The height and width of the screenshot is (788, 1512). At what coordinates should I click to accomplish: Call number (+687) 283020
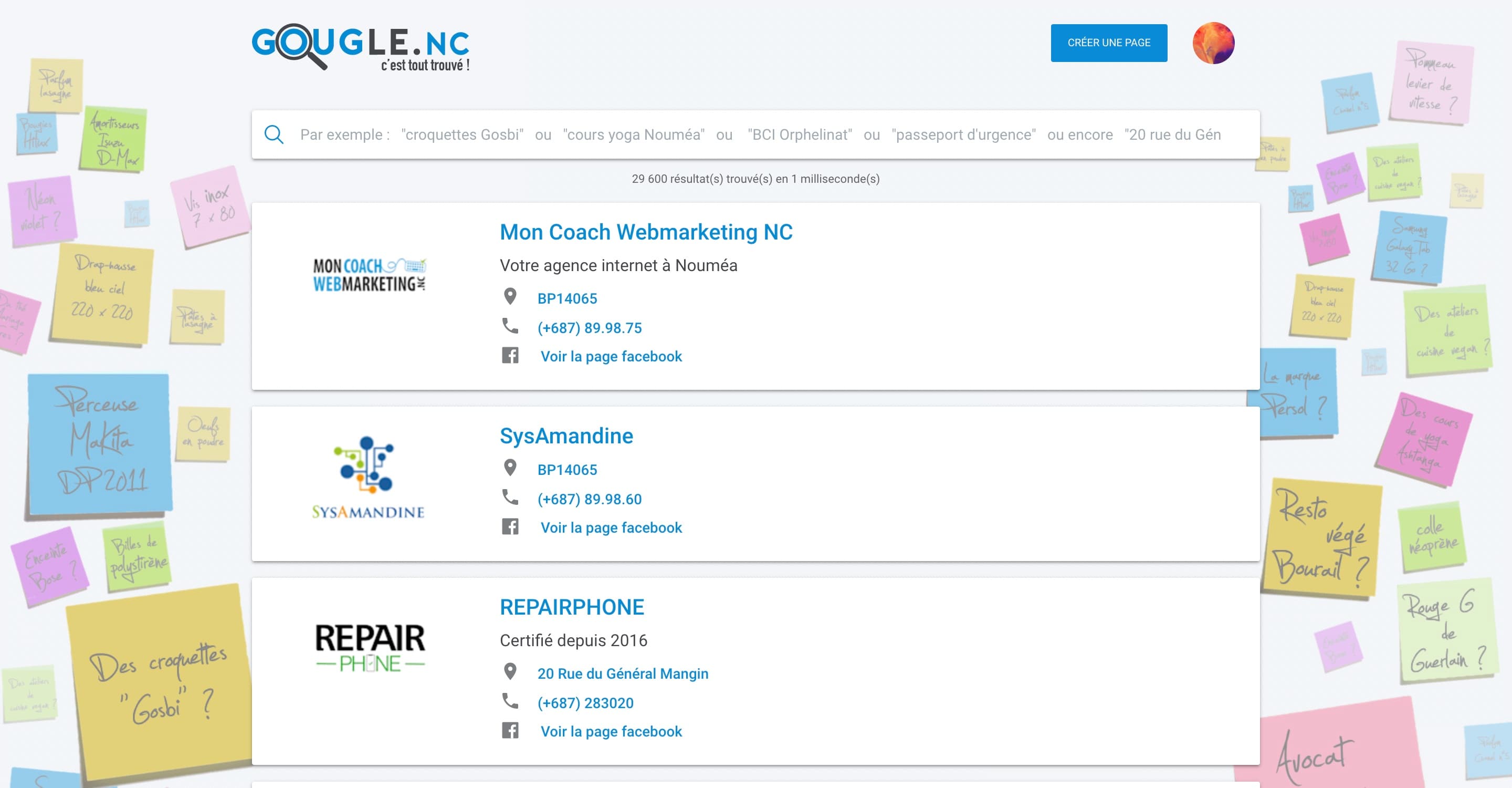point(585,703)
